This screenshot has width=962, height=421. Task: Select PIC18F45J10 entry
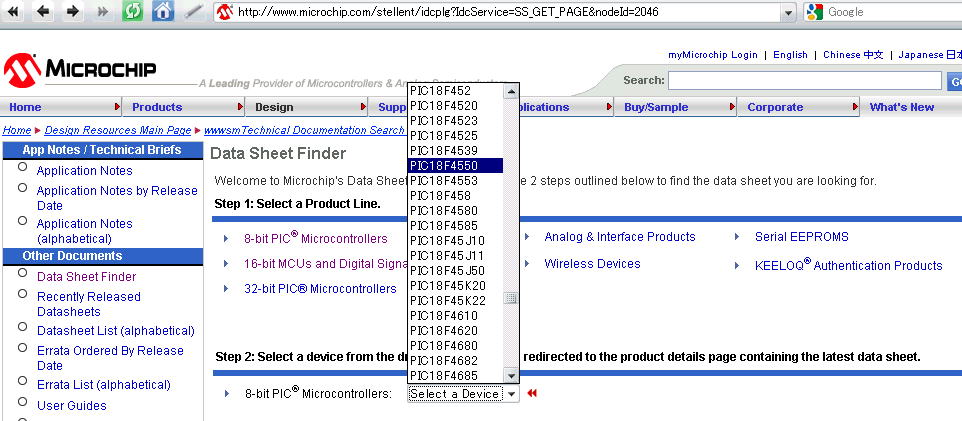click(x=455, y=241)
